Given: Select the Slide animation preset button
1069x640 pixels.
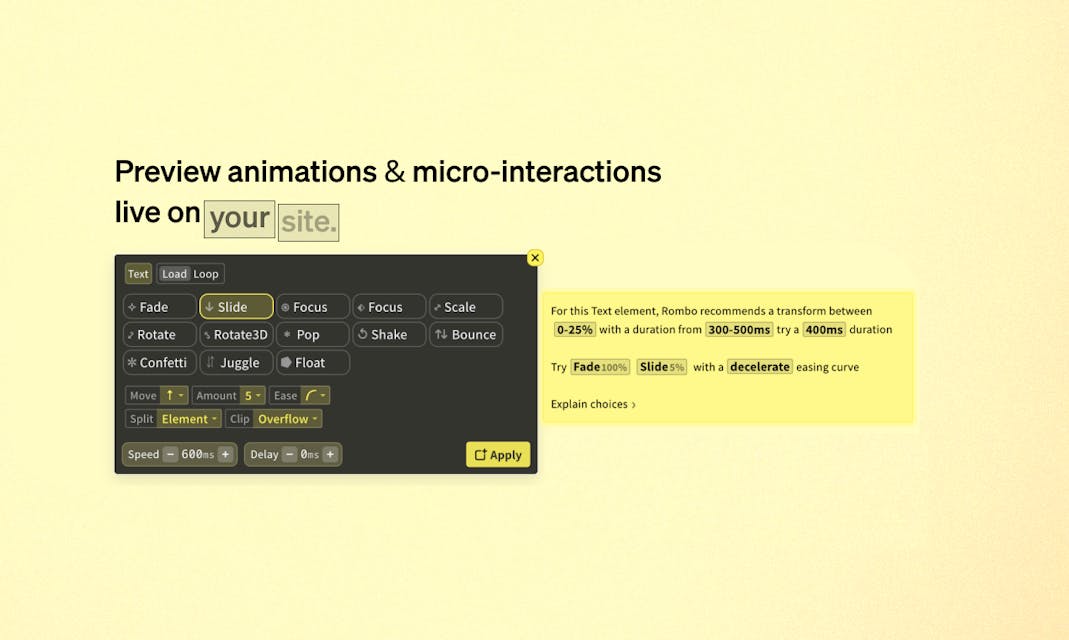Looking at the screenshot, I should 236,307.
